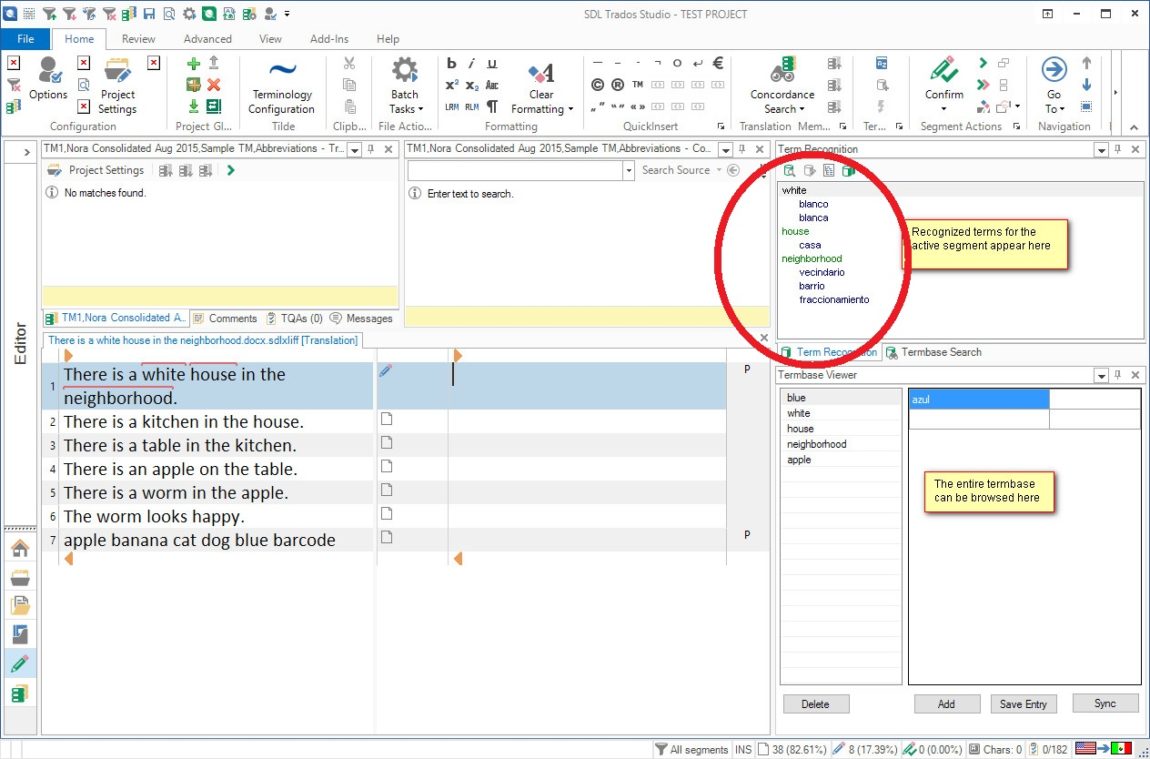Expand the collapsed Editor navigation pane arrow
The height and width of the screenshot is (759, 1150).
[x=27, y=153]
